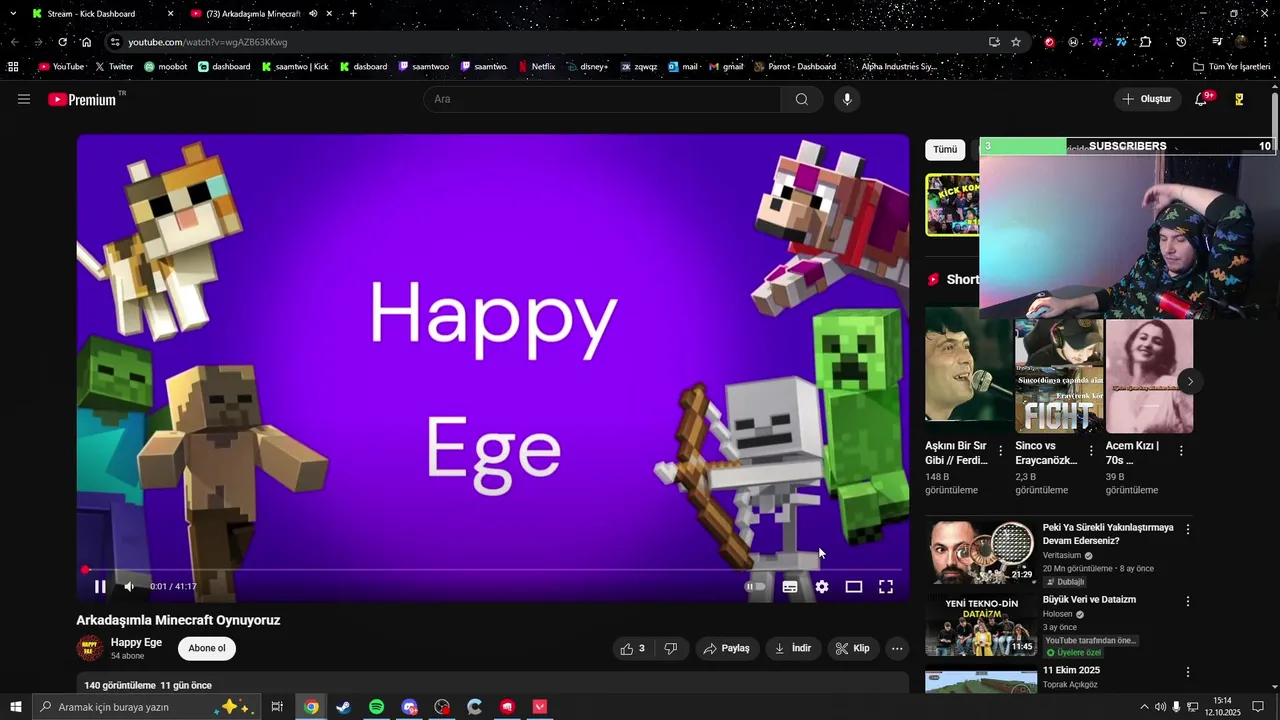Open Spotify from the taskbar
The image size is (1280, 720).
pos(376,707)
